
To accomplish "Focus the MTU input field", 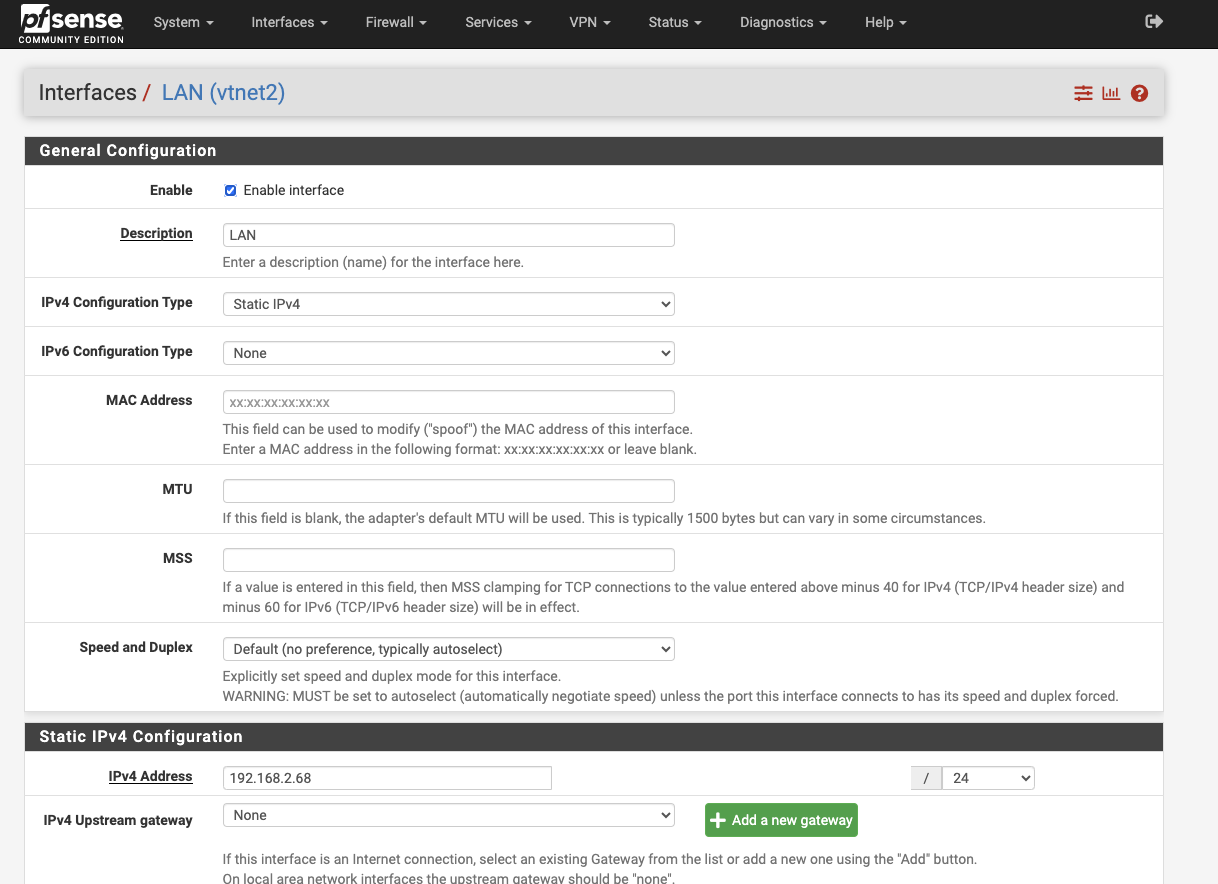I will coord(448,491).
